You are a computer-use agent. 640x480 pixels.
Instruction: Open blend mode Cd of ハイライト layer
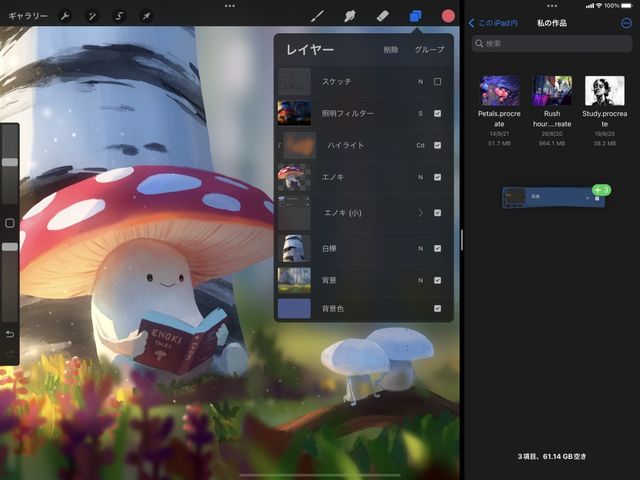[x=420, y=145]
